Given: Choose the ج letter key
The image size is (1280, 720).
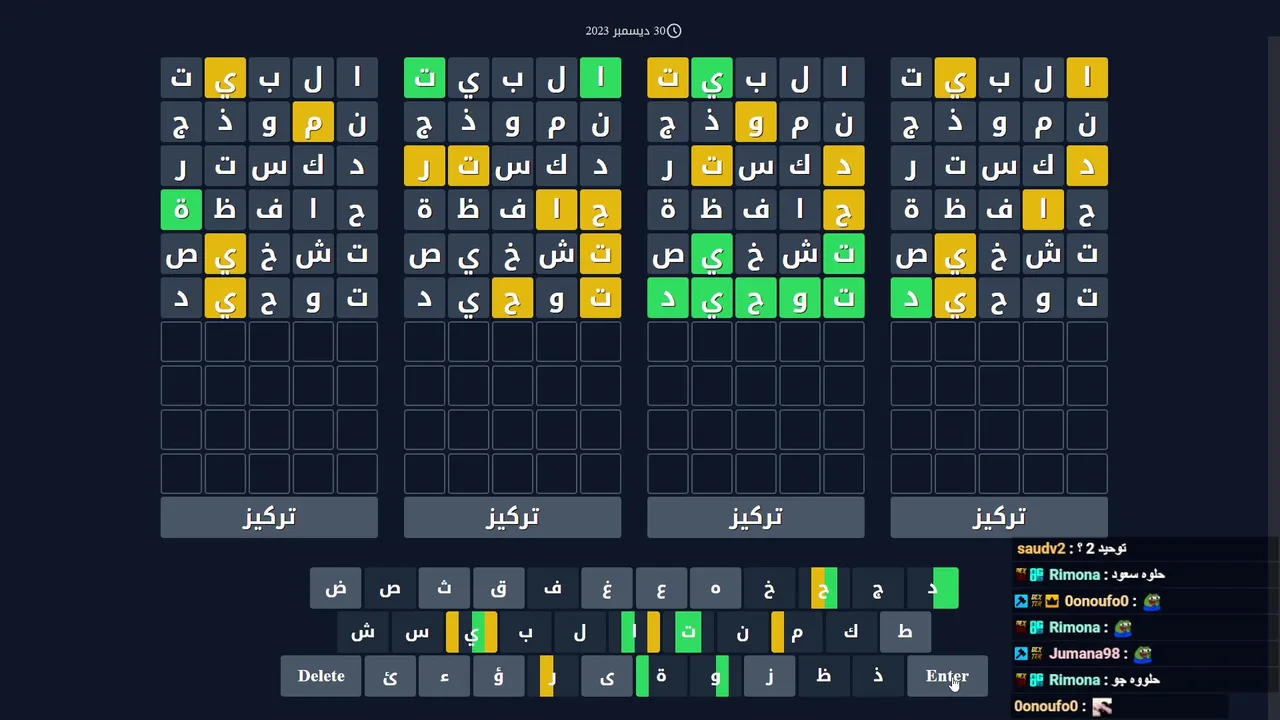Looking at the screenshot, I should (877, 588).
